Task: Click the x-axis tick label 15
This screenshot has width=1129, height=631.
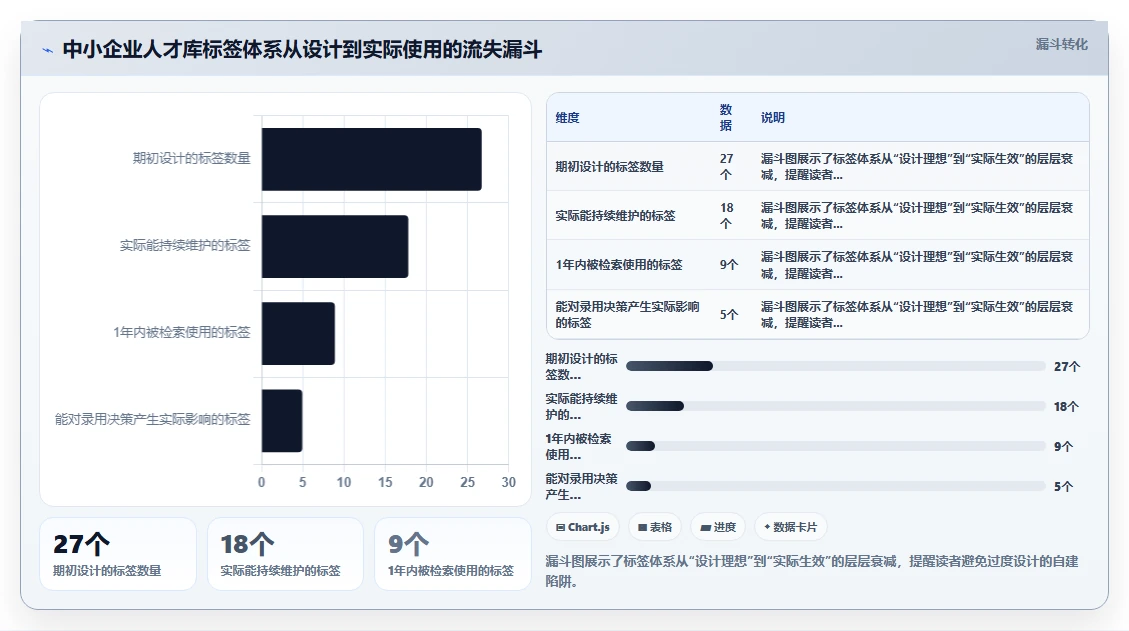Action: click(x=385, y=483)
